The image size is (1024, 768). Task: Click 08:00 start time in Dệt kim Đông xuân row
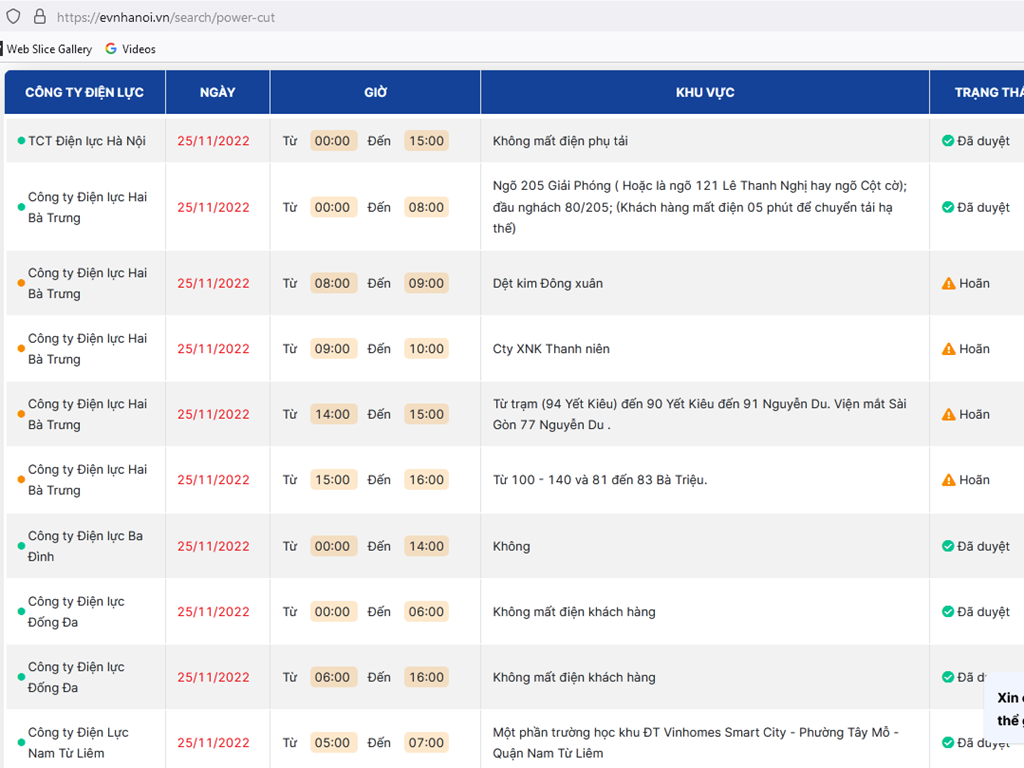click(332, 283)
